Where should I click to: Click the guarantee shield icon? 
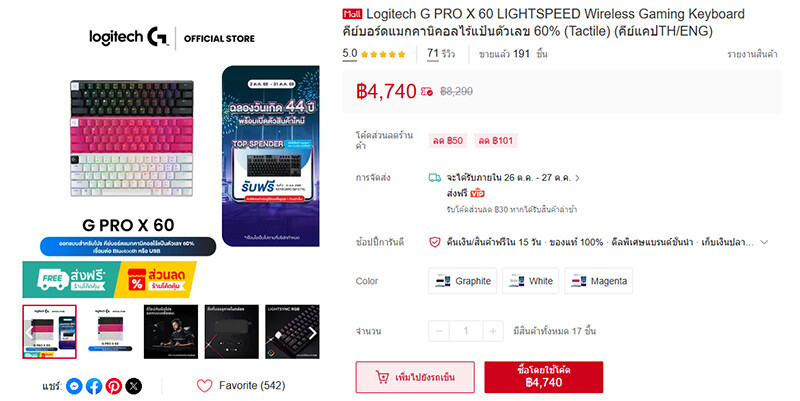[x=434, y=242]
